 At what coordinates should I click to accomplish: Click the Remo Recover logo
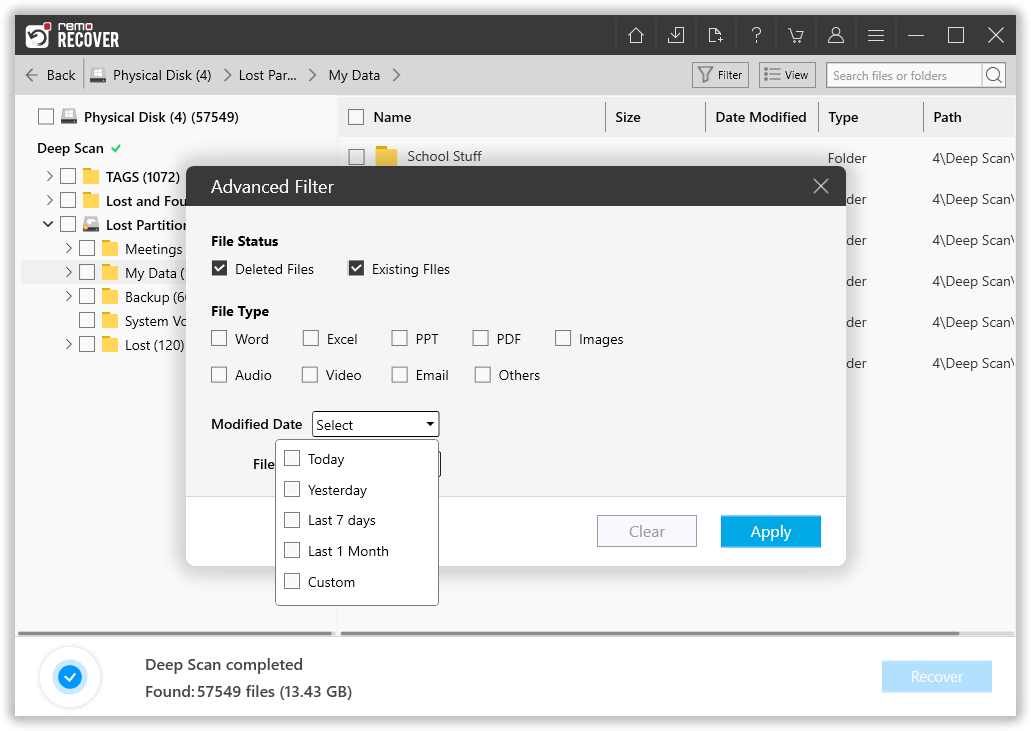click(72, 35)
